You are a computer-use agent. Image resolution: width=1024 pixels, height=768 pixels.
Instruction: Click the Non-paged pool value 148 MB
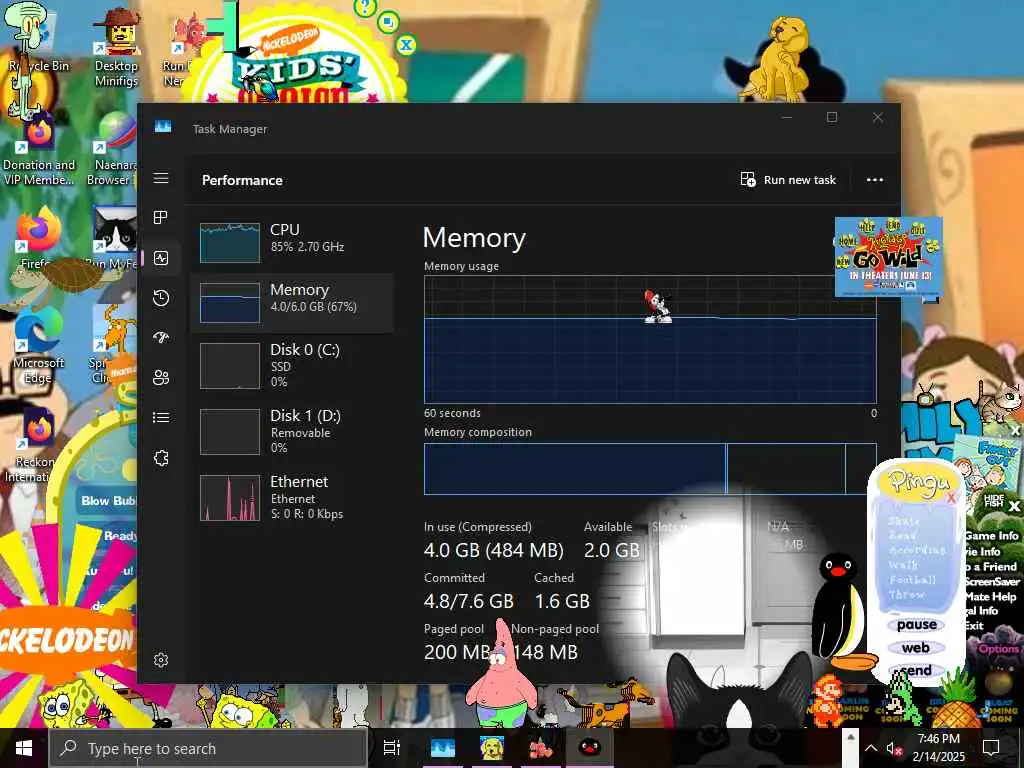tap(545, 652)
